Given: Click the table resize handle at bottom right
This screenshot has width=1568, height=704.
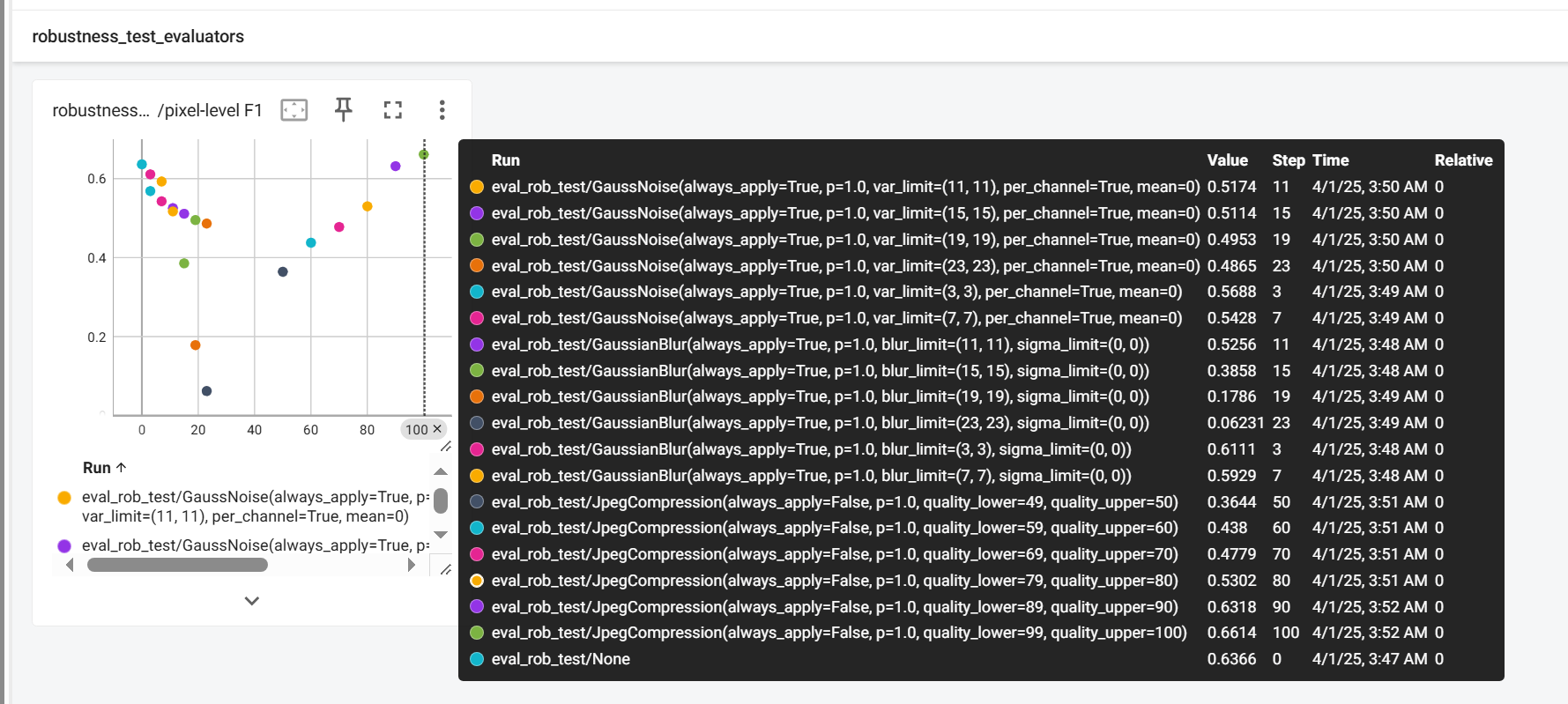Looking at the screenshot, I should [x=446, y=570].
